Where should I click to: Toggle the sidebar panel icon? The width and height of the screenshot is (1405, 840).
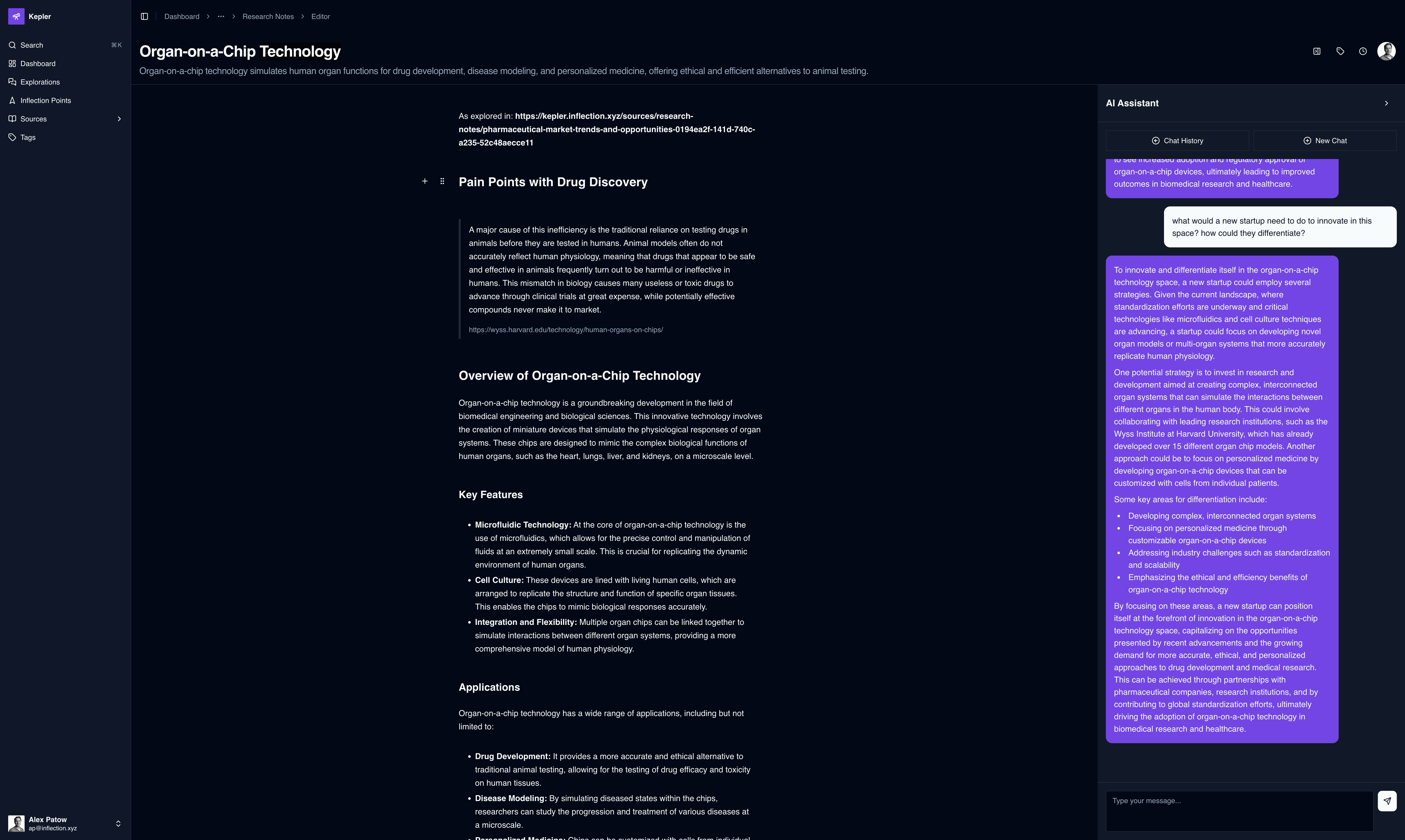tap(144, 16)
